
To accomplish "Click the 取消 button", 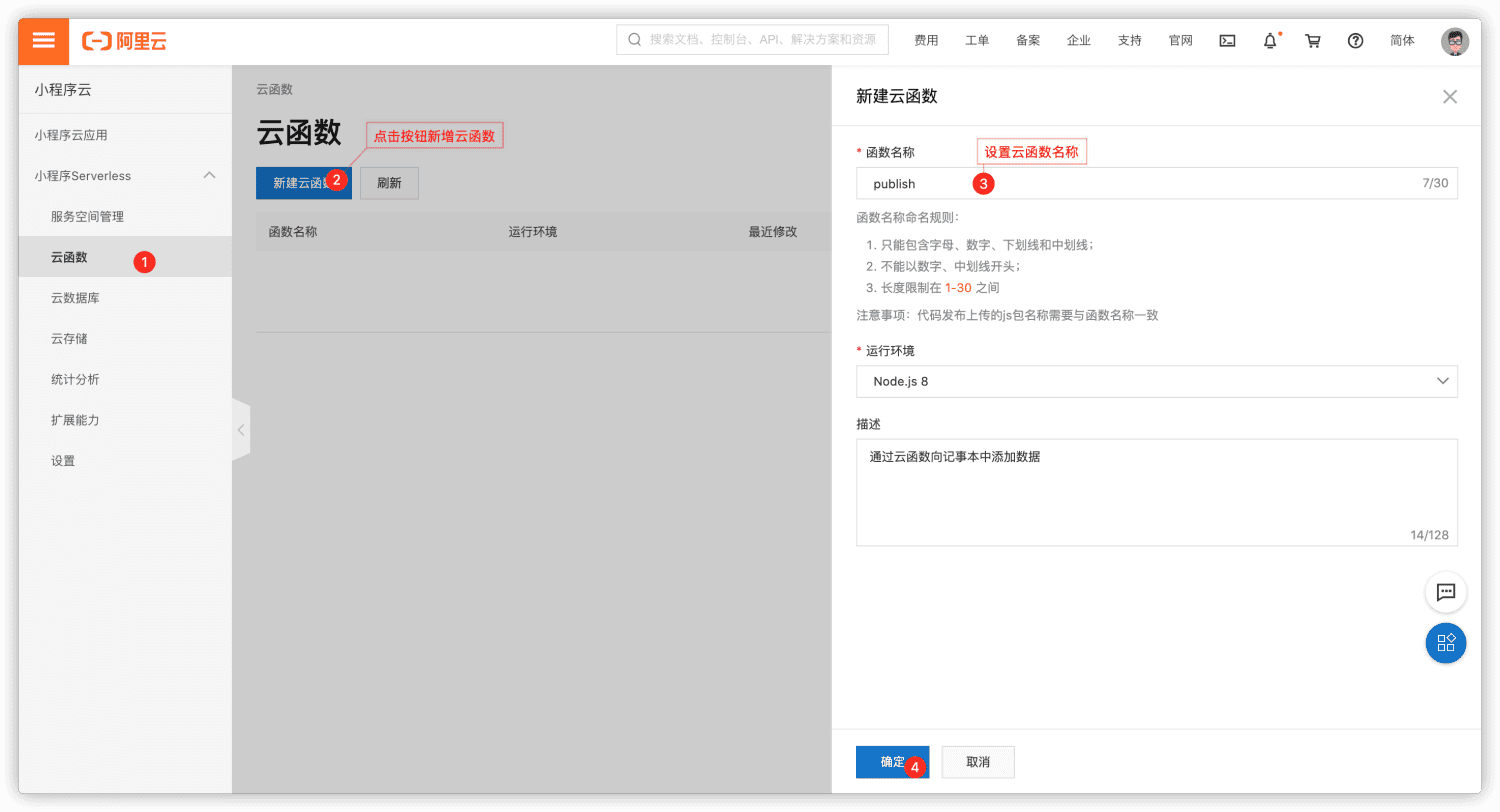I will [x=978, y=762].
